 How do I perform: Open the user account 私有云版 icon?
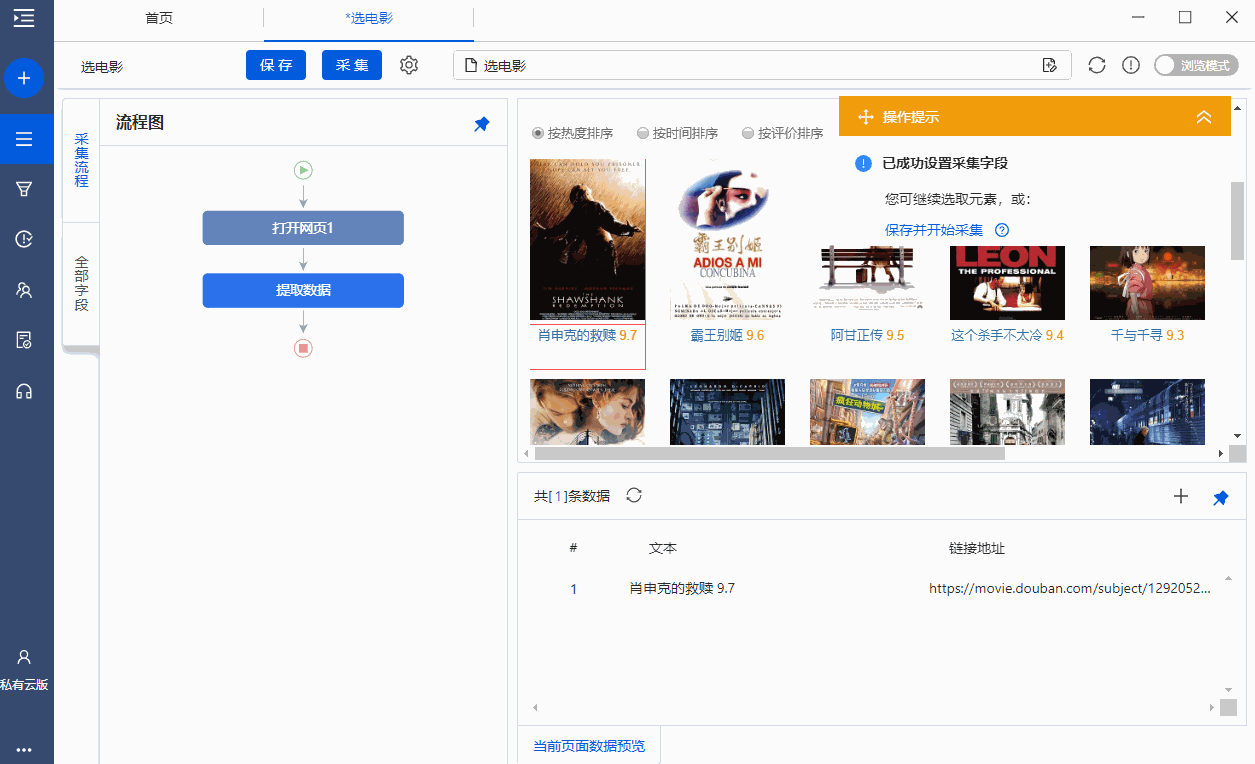click(24, 670)
